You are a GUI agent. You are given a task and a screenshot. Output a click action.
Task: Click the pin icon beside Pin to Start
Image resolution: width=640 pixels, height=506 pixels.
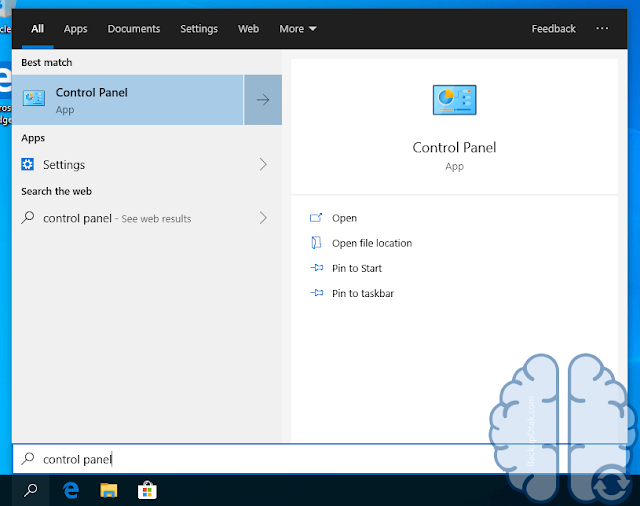click(316, 268)
